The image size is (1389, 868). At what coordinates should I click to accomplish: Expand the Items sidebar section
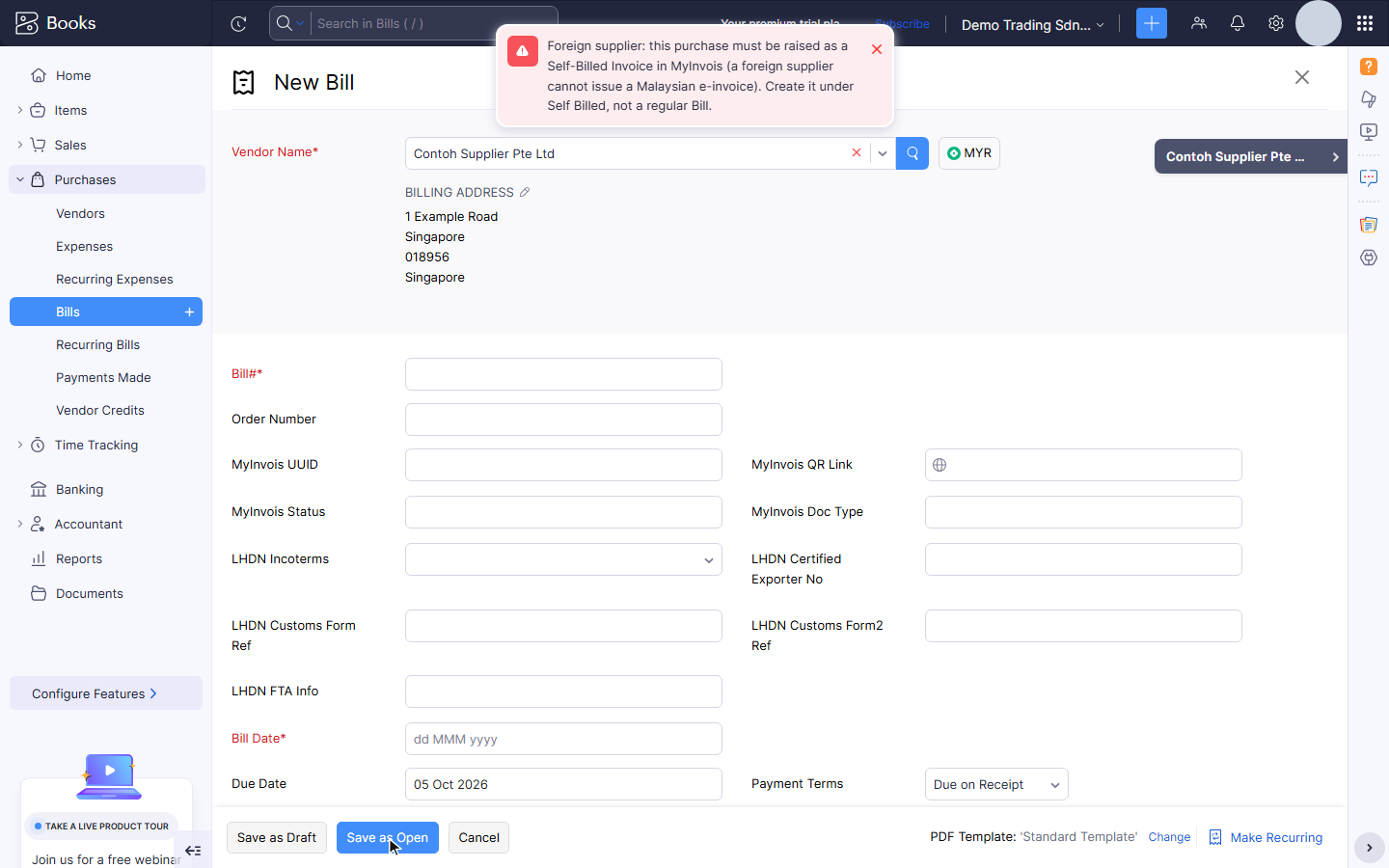point(20,110)
